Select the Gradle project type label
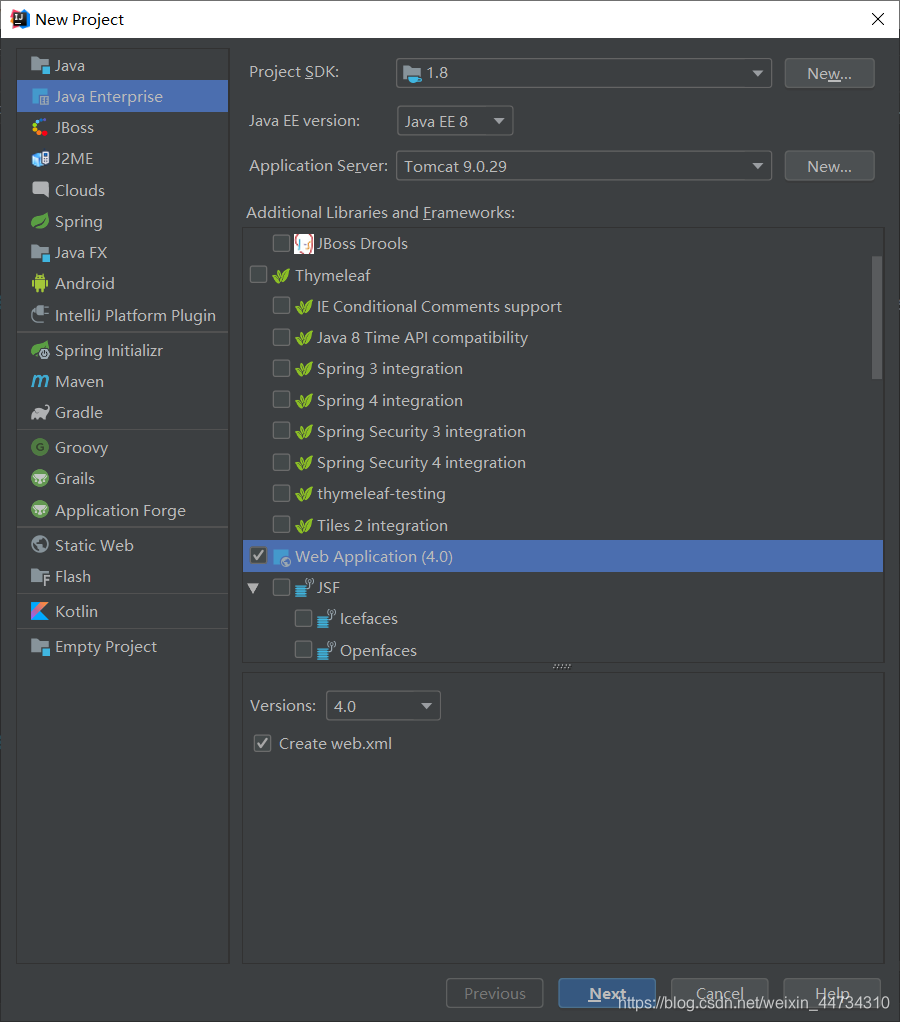This screenshot has height=1022, width=900. point(79,413)
